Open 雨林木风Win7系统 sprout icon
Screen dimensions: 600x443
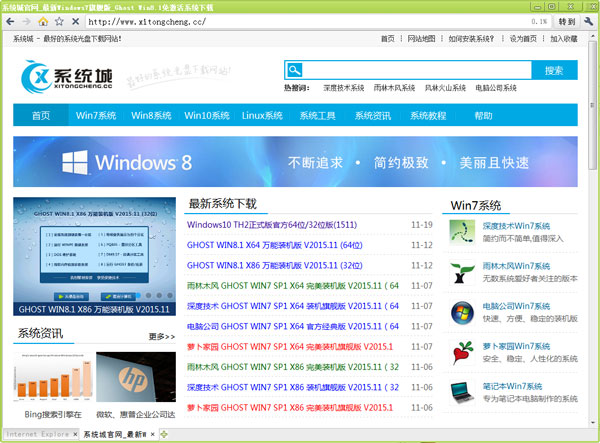click(x=462, y=272)
